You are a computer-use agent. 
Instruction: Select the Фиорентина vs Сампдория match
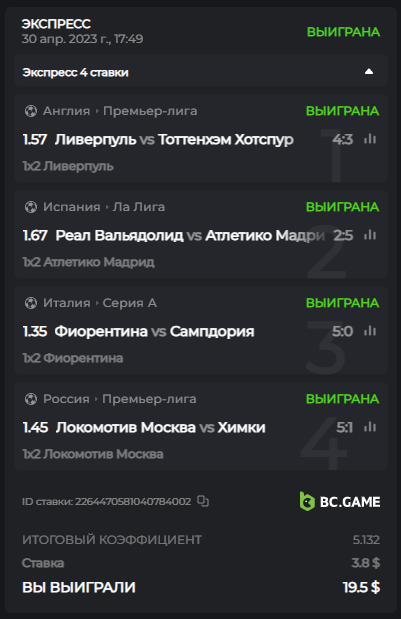pos(154,331)
